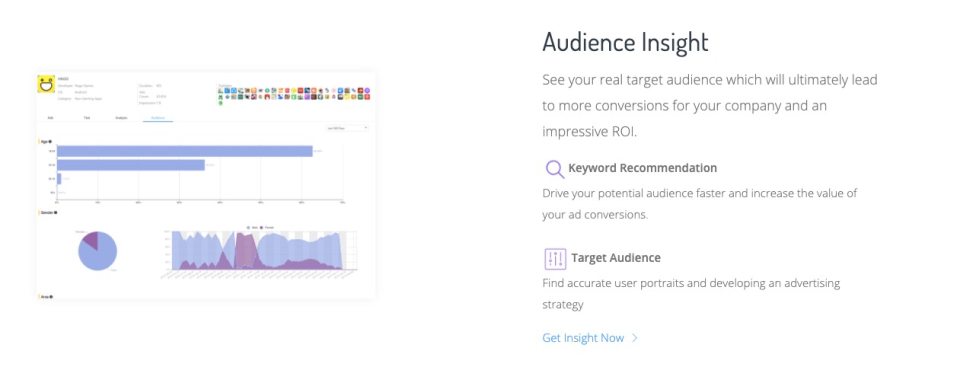
Task: Click the info icon beside Gender
Action: tap(56, 213)
